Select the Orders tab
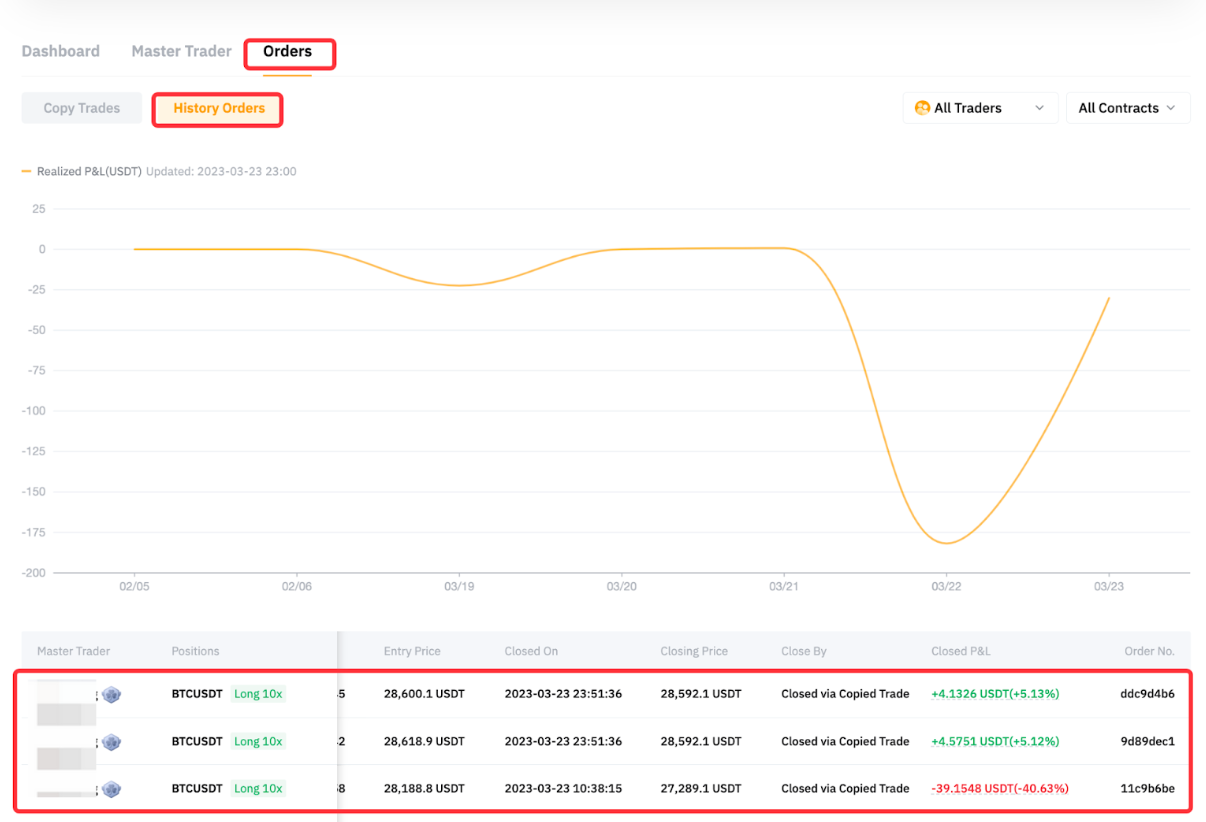The image size is (1206, 822). pyautogui.click(x=288, y=51)
